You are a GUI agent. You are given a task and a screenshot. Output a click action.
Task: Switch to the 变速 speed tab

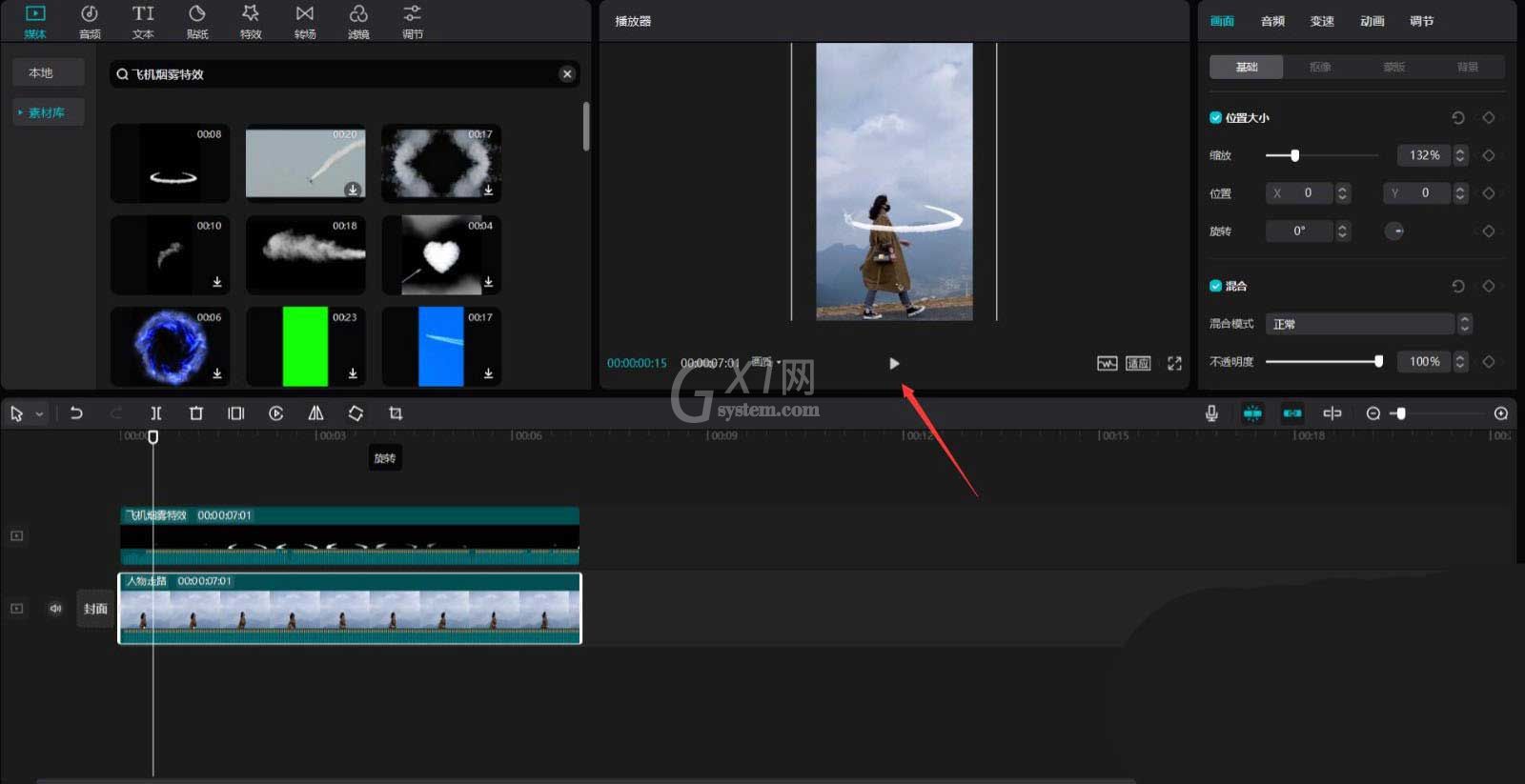point(1322,21)
